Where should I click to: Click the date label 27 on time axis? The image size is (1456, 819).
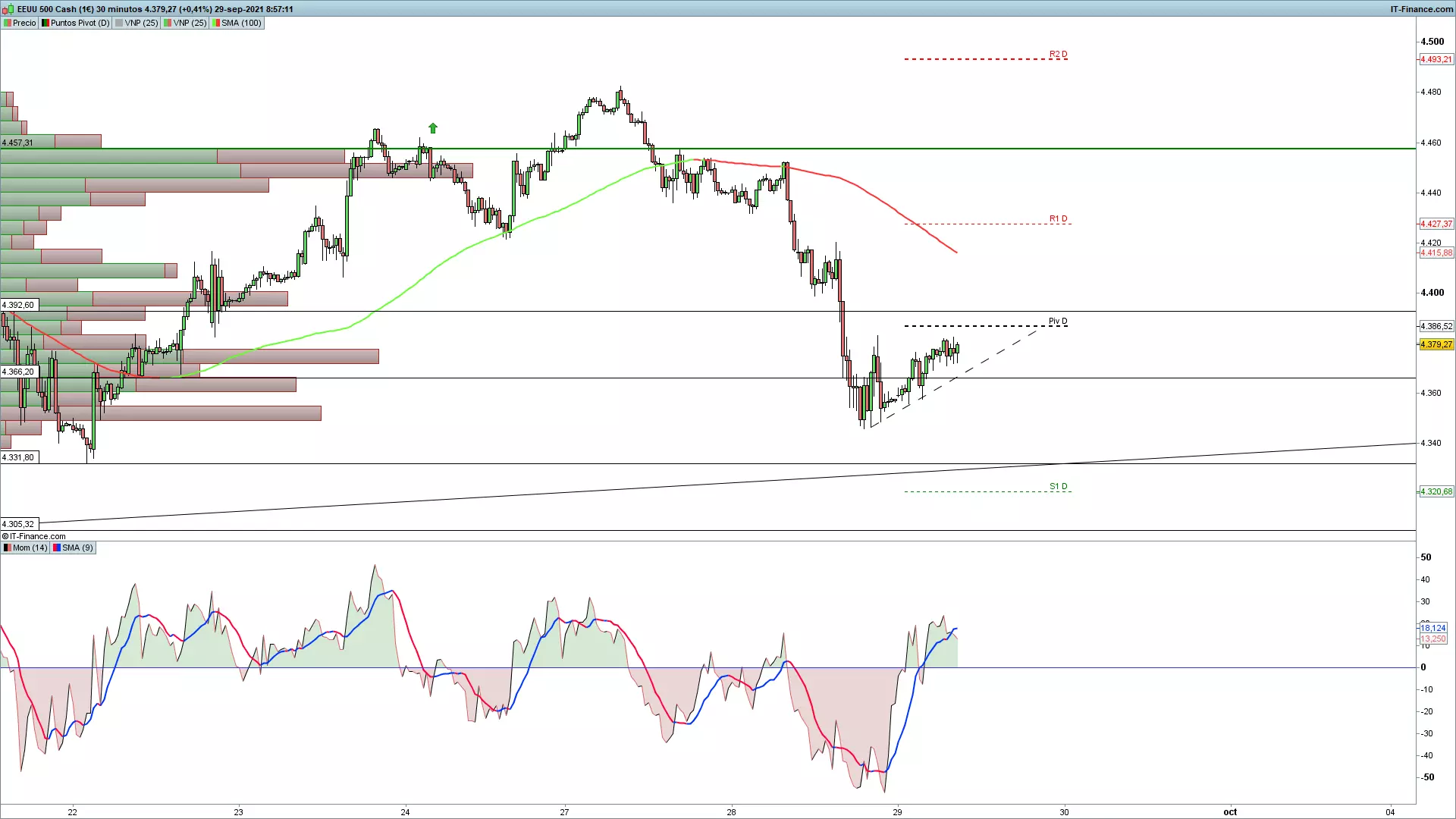point(564,812)
